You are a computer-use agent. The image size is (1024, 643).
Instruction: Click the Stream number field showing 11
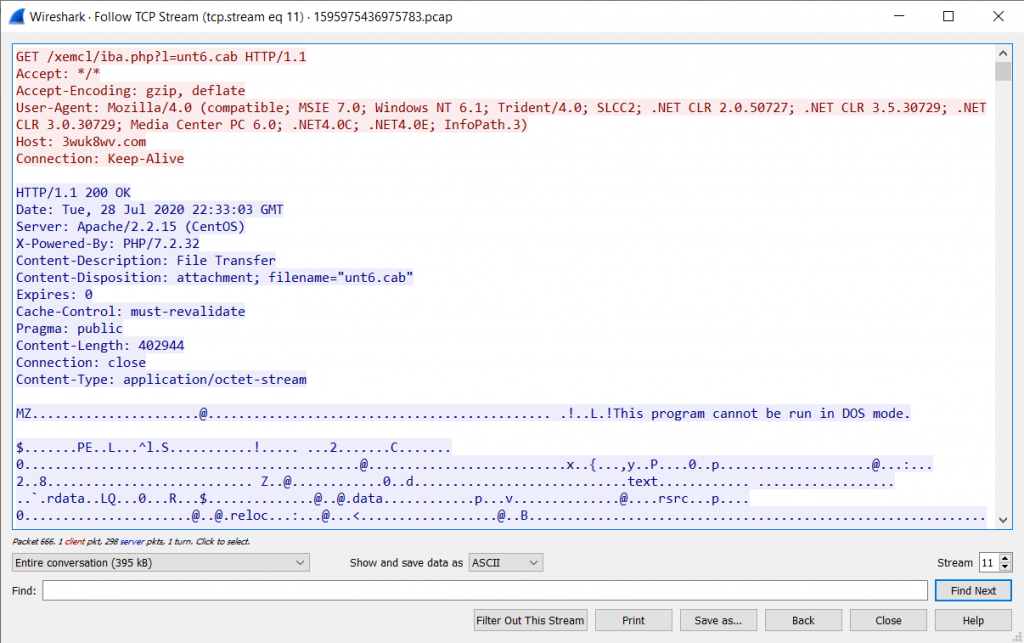[x=987, y=563]
